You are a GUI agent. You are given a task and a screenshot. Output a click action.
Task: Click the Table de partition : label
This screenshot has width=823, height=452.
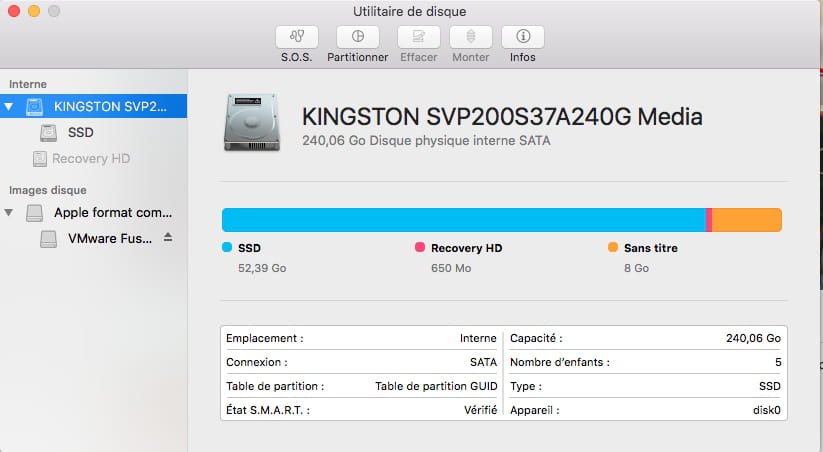(275, 386)
